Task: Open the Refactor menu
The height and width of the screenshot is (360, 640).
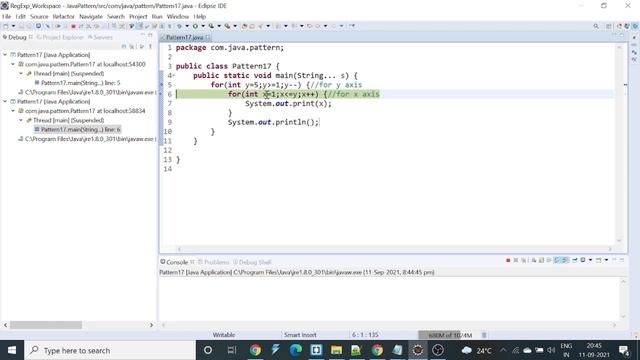Action: click(x=64, y=17)
